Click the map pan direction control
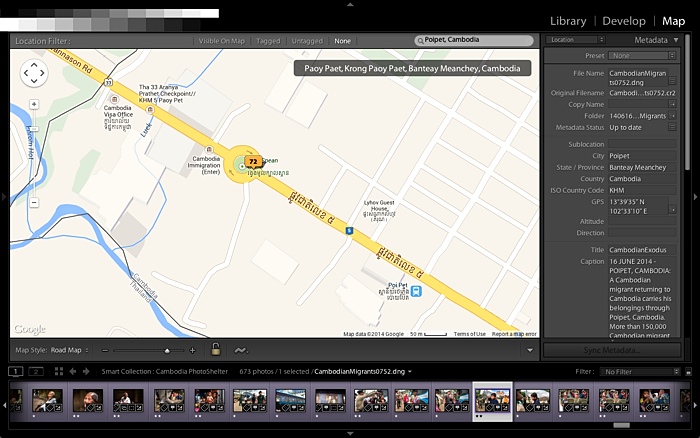700x438 pixels. tap(34, 73)
